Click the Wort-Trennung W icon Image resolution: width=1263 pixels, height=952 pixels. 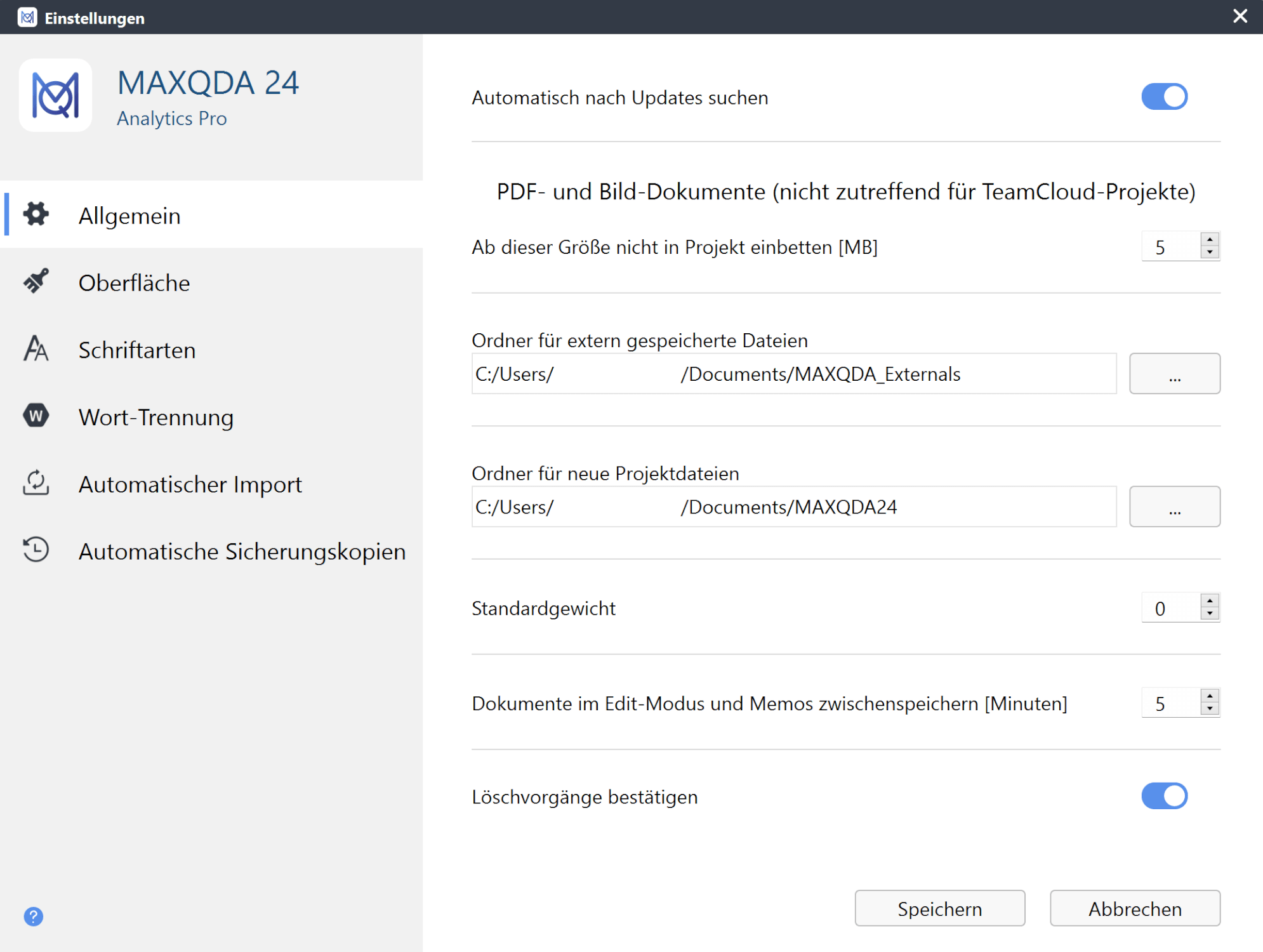coord(36,416)
